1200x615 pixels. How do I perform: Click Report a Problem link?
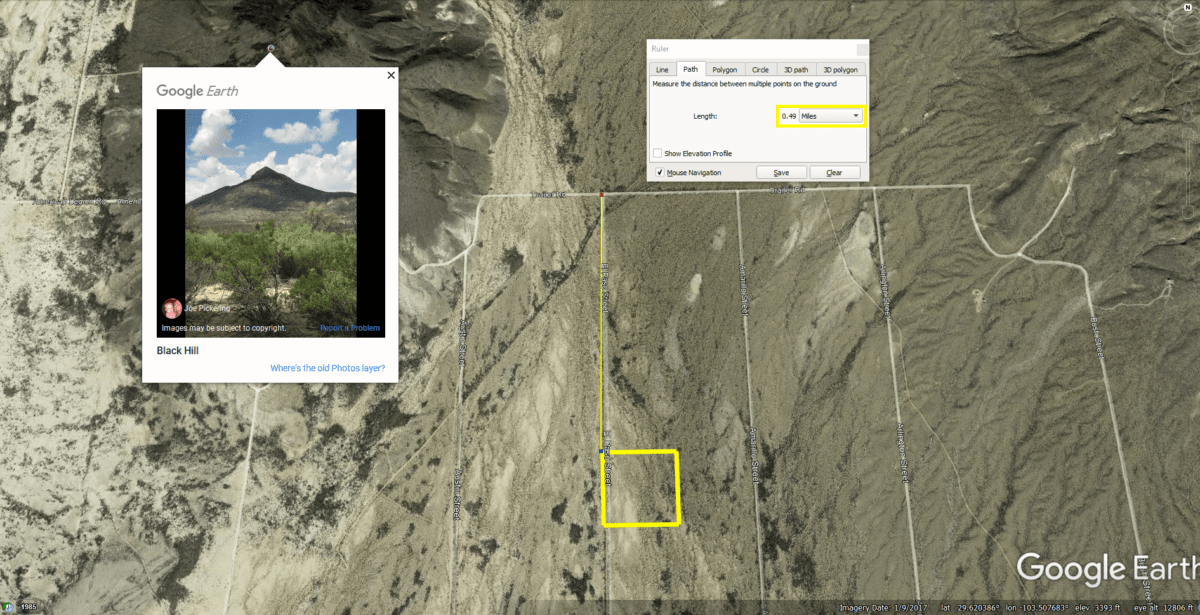click(x=350, y=328)
